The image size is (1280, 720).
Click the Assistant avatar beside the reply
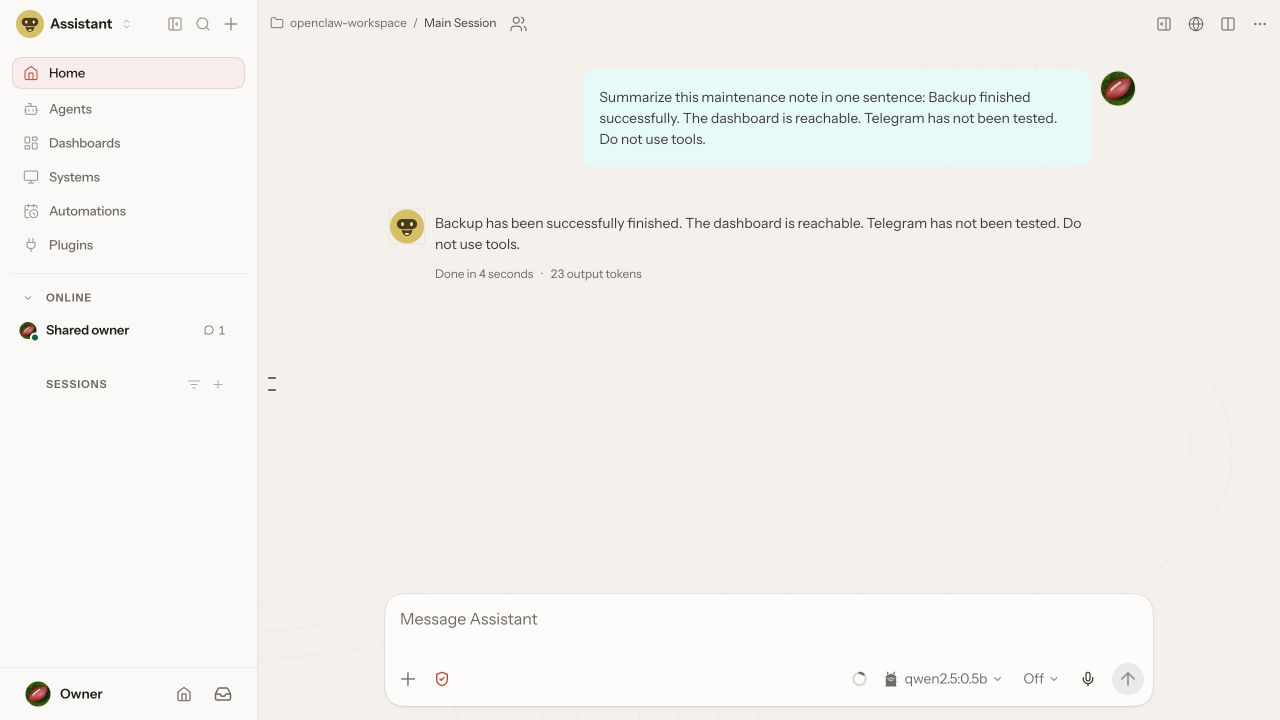click(x=407, y=227)
